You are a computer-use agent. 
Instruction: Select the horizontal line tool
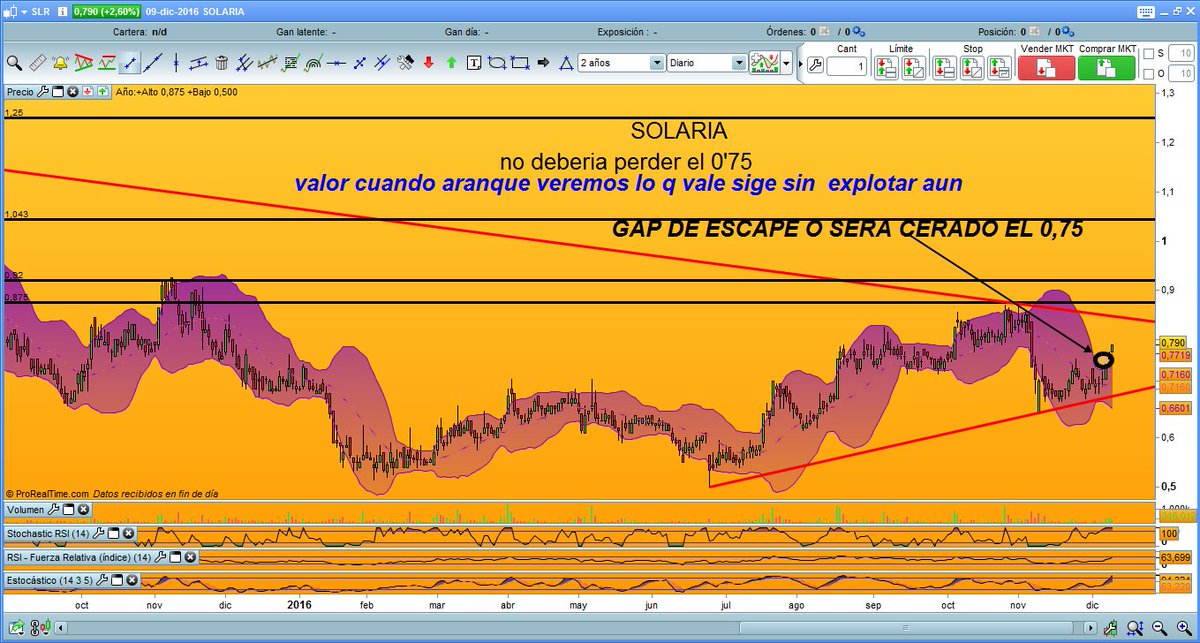pyautogui.click(x=336, y=62)
